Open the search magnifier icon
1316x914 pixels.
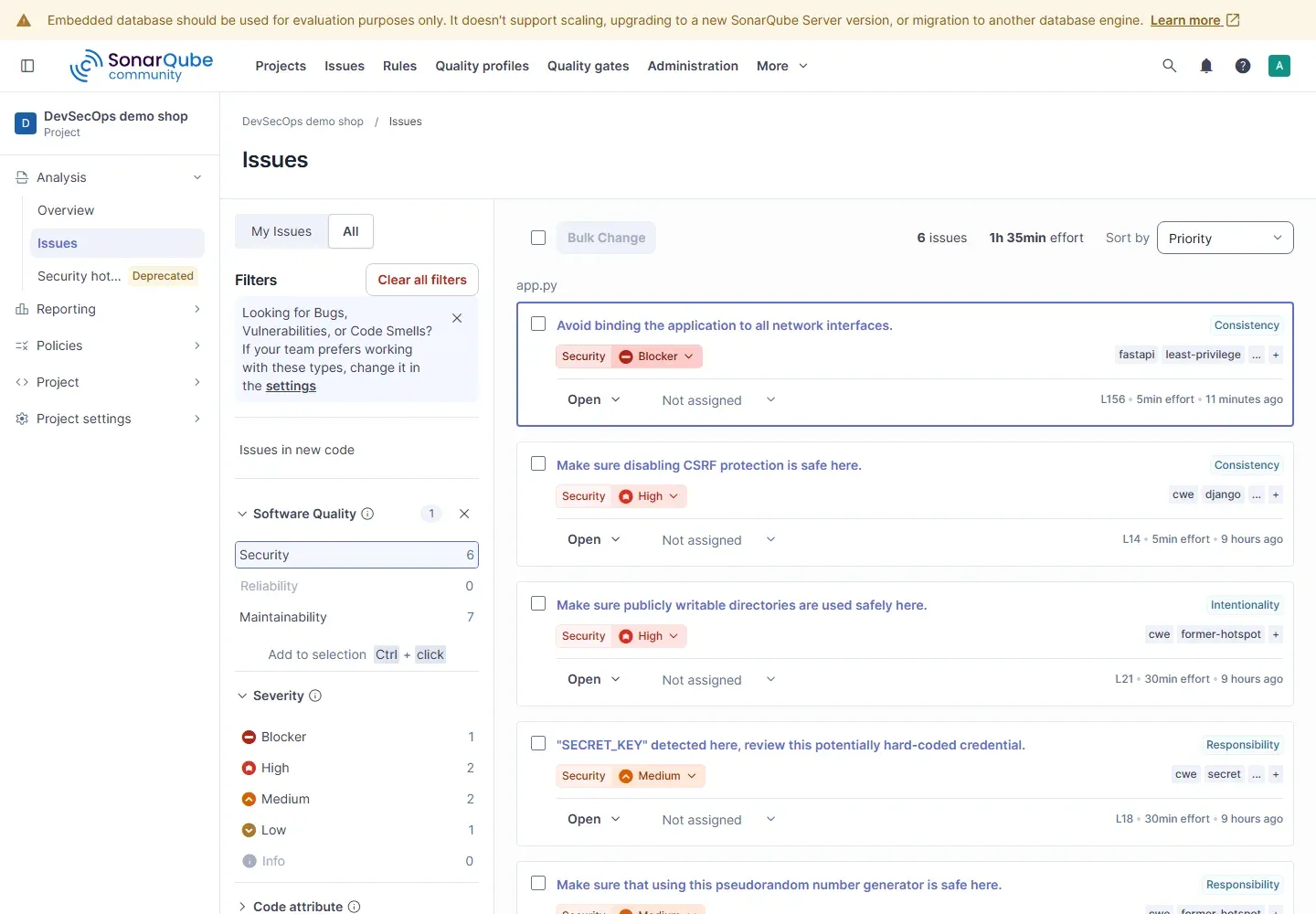click(x=1169, y=66)
